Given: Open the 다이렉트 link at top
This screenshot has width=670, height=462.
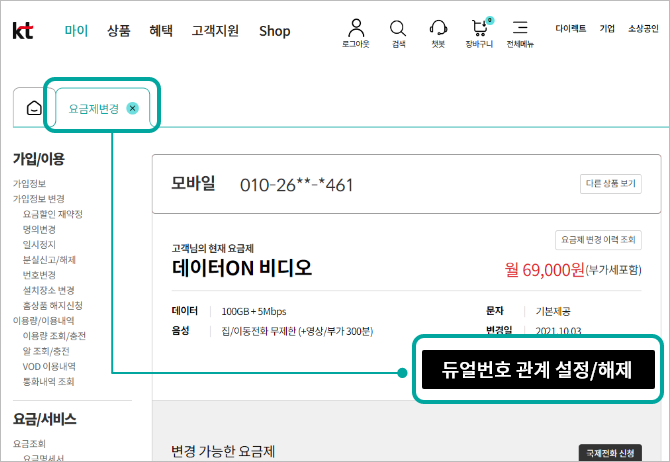Looking at the screenshot, I should [570, 29].
